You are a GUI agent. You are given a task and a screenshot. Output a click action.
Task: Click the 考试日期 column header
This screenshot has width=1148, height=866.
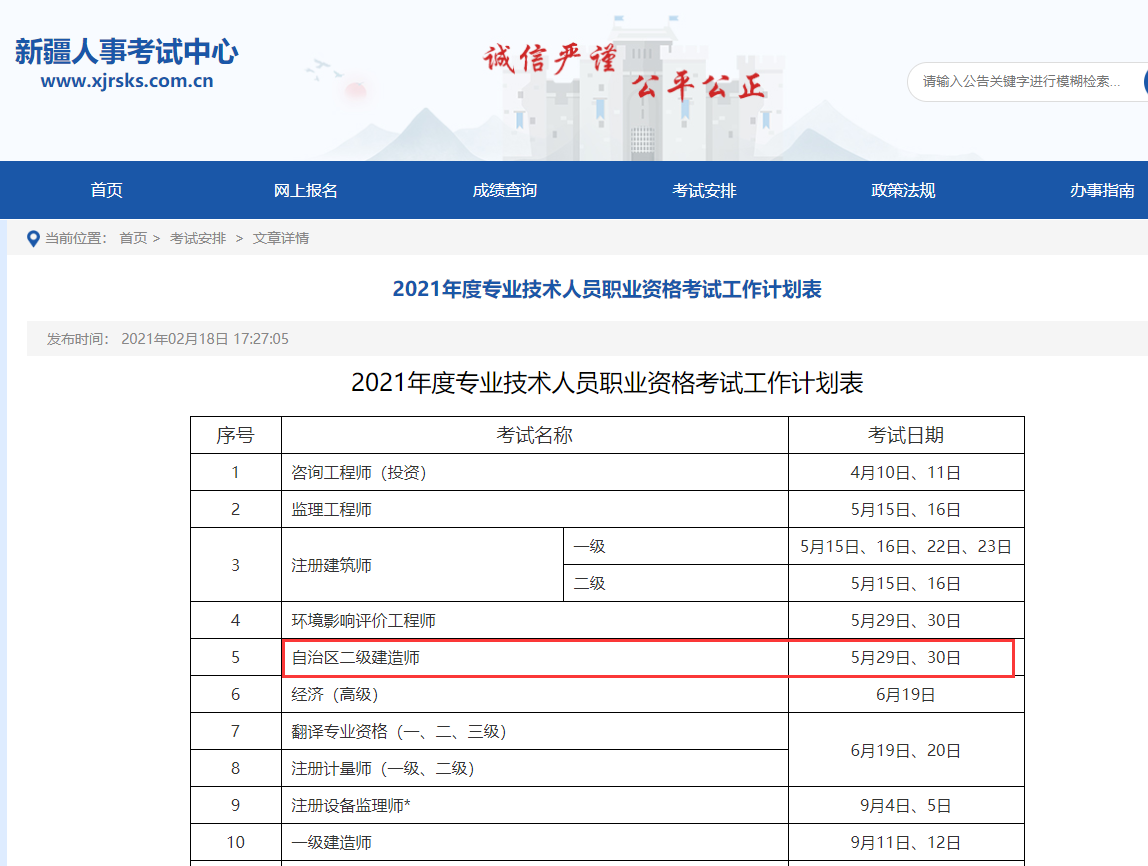[x=905, y=435]
